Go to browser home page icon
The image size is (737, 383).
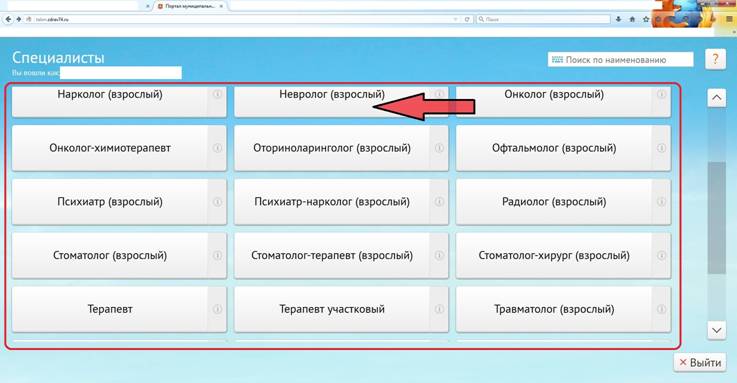click(632, 19)
